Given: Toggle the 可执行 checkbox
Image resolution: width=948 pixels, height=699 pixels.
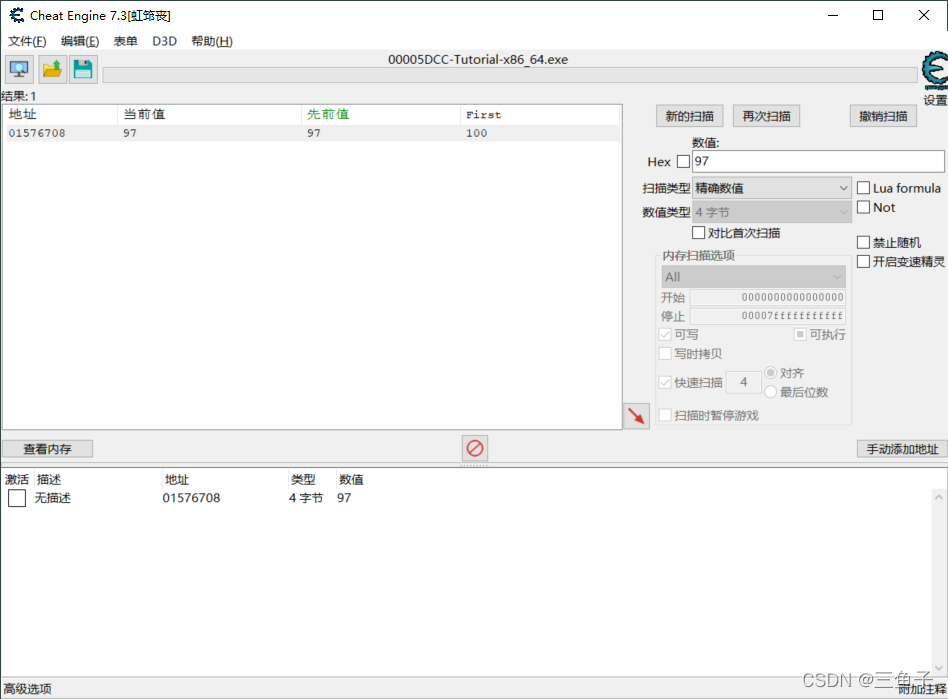Looking at the screenshot, I should tap(800, 334).
